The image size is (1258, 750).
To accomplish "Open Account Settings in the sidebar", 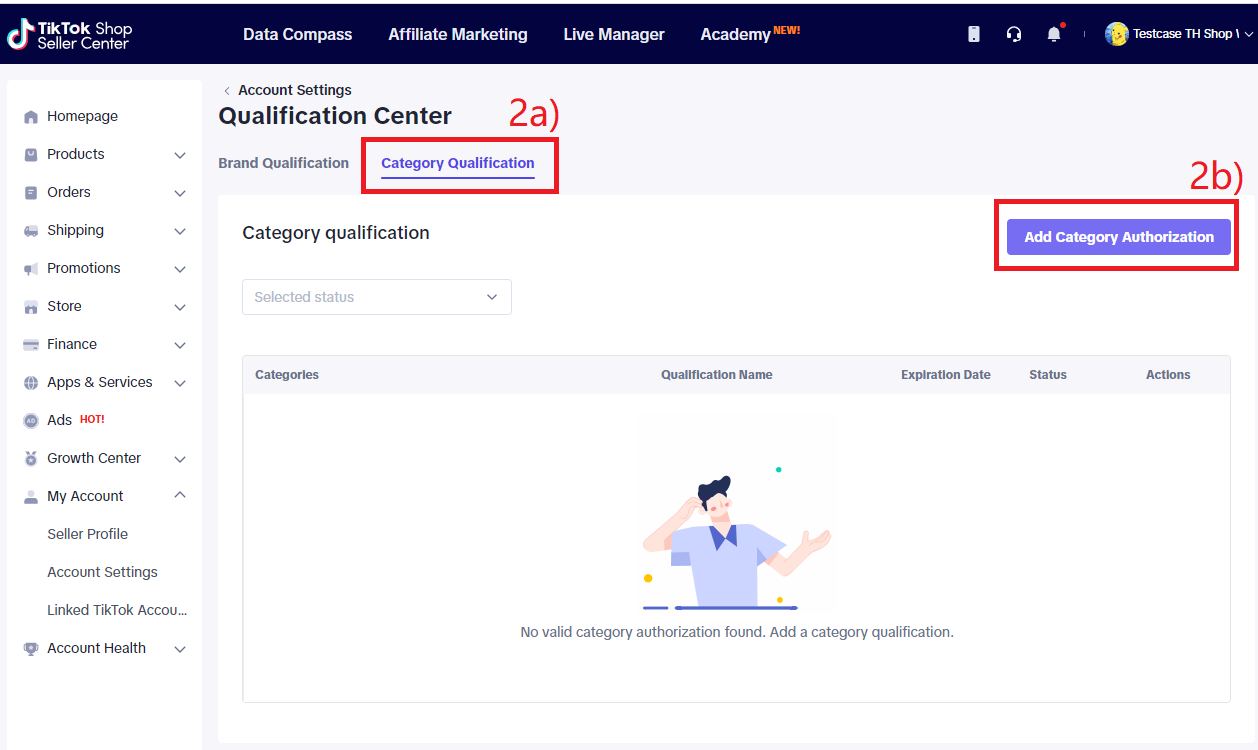I will 103,572.
